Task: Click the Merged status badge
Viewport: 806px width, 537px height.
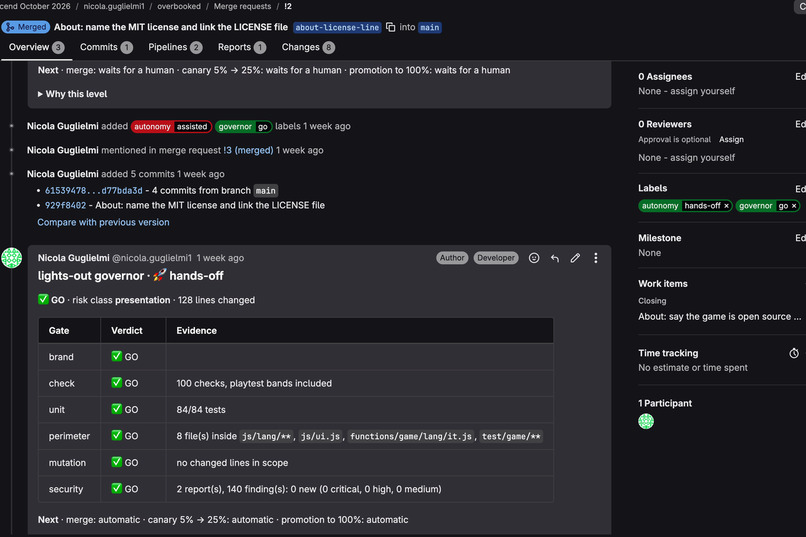Action: point(26,27)
